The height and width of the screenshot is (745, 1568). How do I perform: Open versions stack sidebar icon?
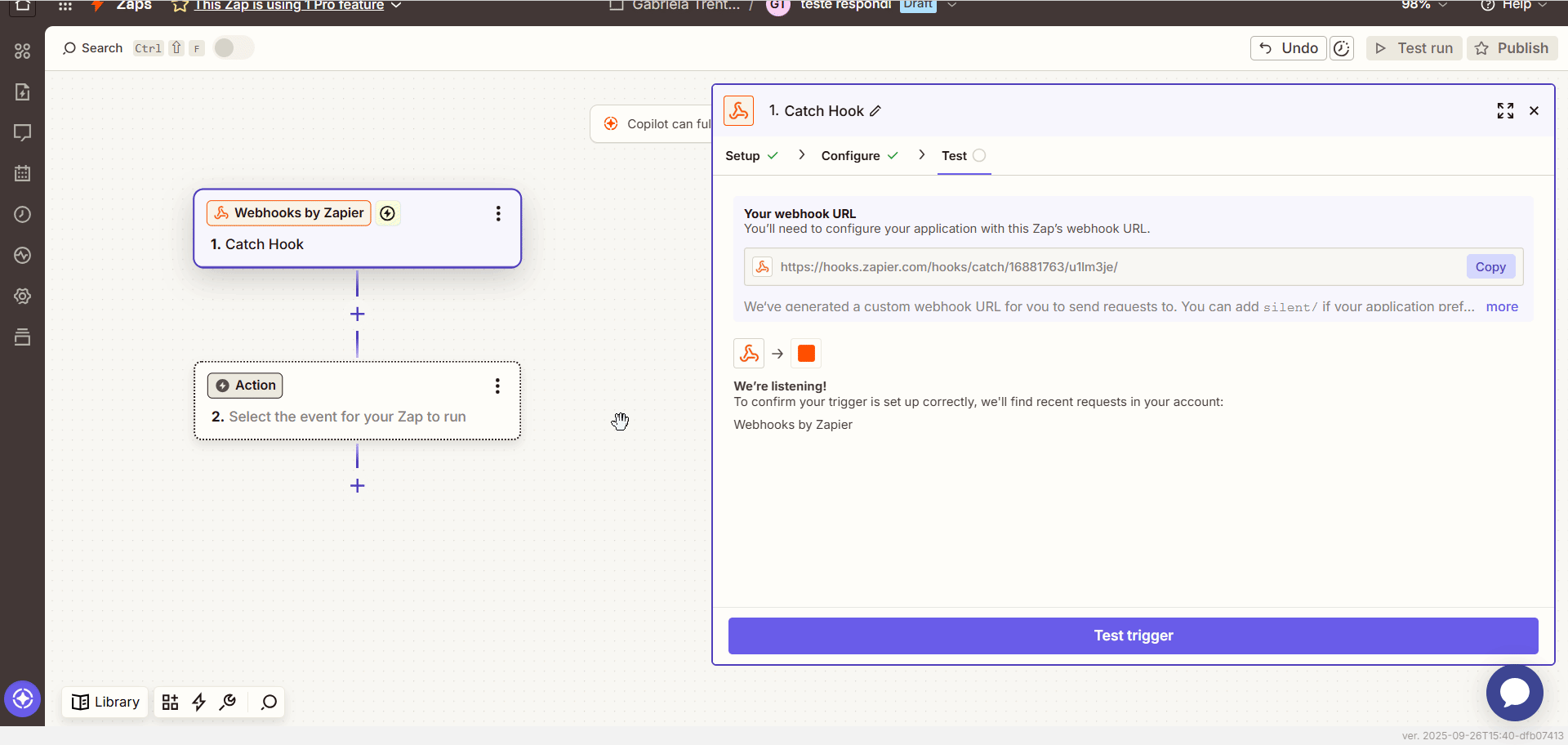[x=22, y=337]
